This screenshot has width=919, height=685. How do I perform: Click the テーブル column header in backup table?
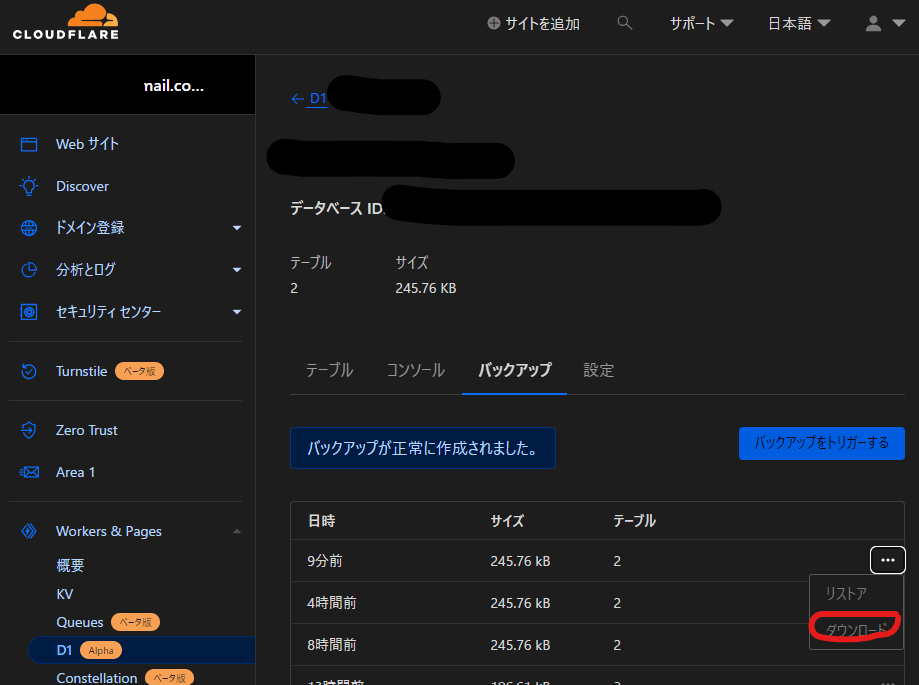tap(634, 521)
